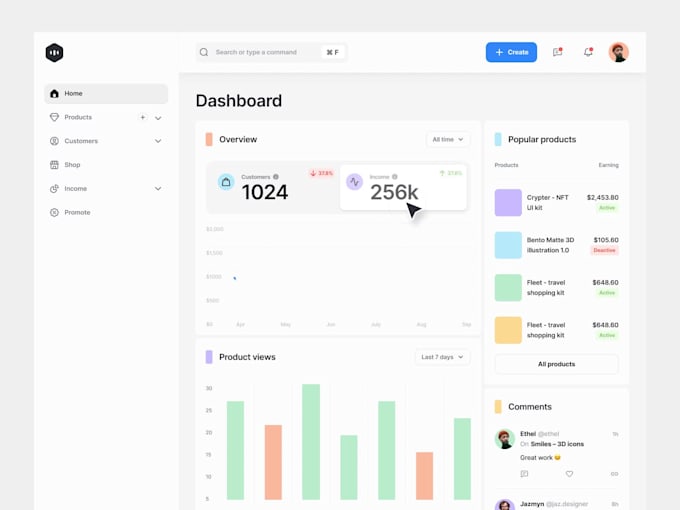680x510 pixels.
Task: Click the purple Crypter product thumbnail
Action: 508,203
